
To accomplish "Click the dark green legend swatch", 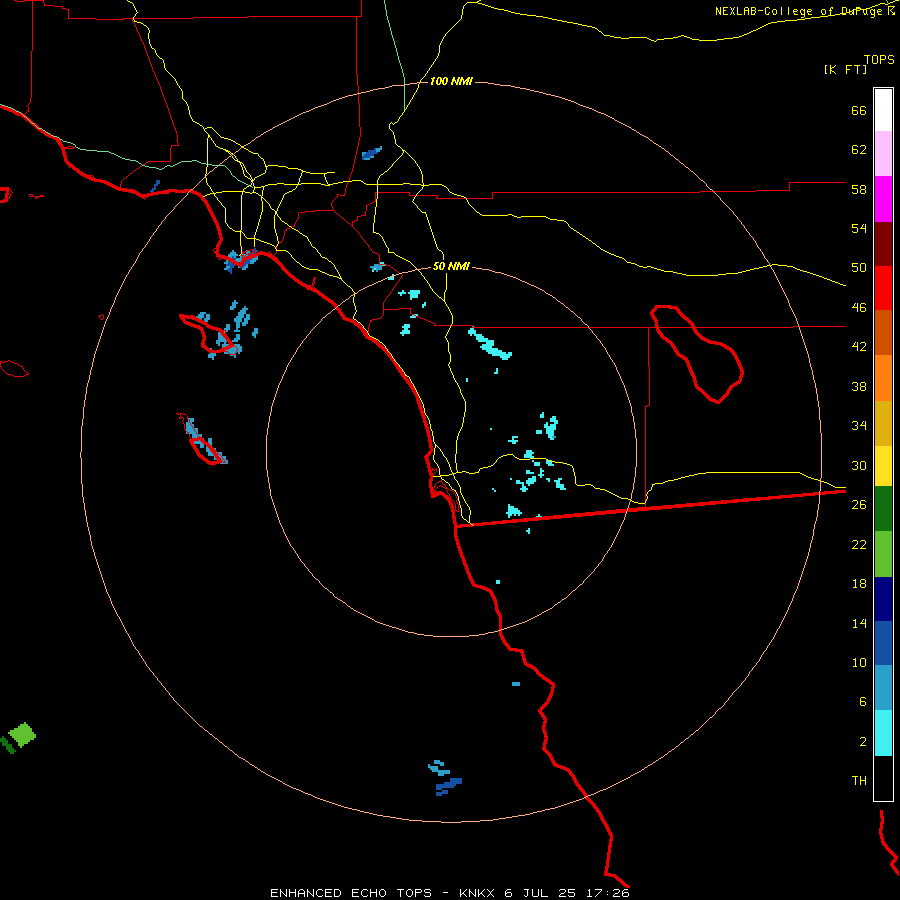I will tap(883, 509).
